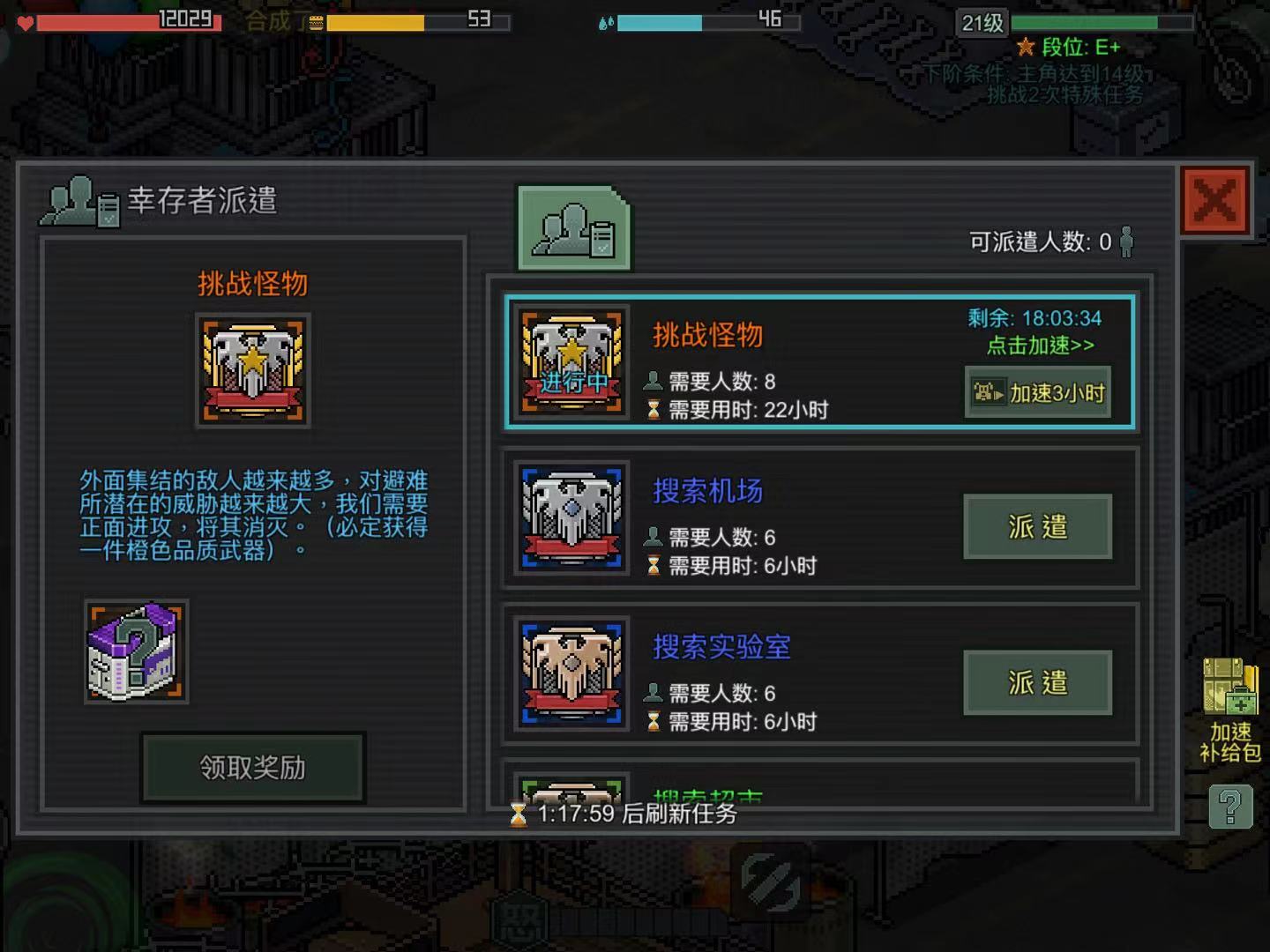Click the red heart health bar
Viewport: 1270px width, 952px height.
coord(119,21)
